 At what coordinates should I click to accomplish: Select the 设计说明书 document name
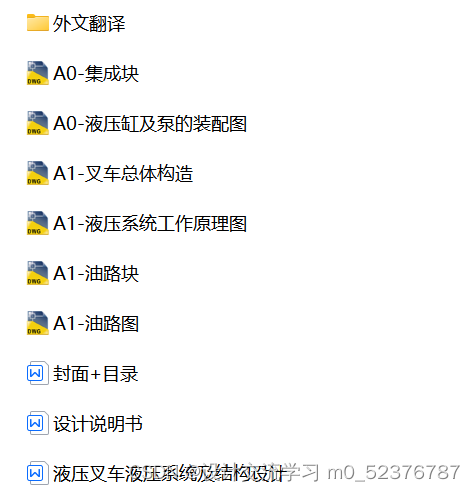(98, 423)
